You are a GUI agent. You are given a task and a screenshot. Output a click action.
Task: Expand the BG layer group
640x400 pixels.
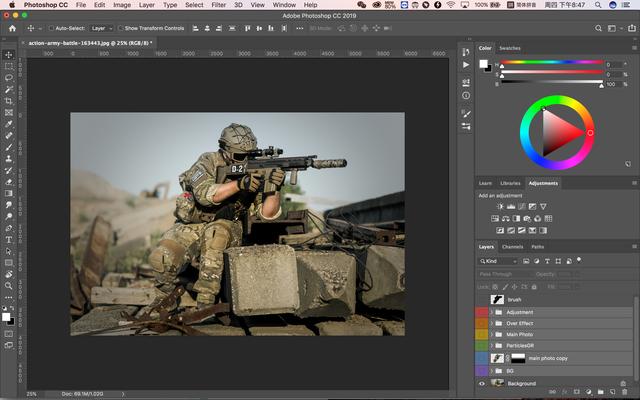coord(492,371)
